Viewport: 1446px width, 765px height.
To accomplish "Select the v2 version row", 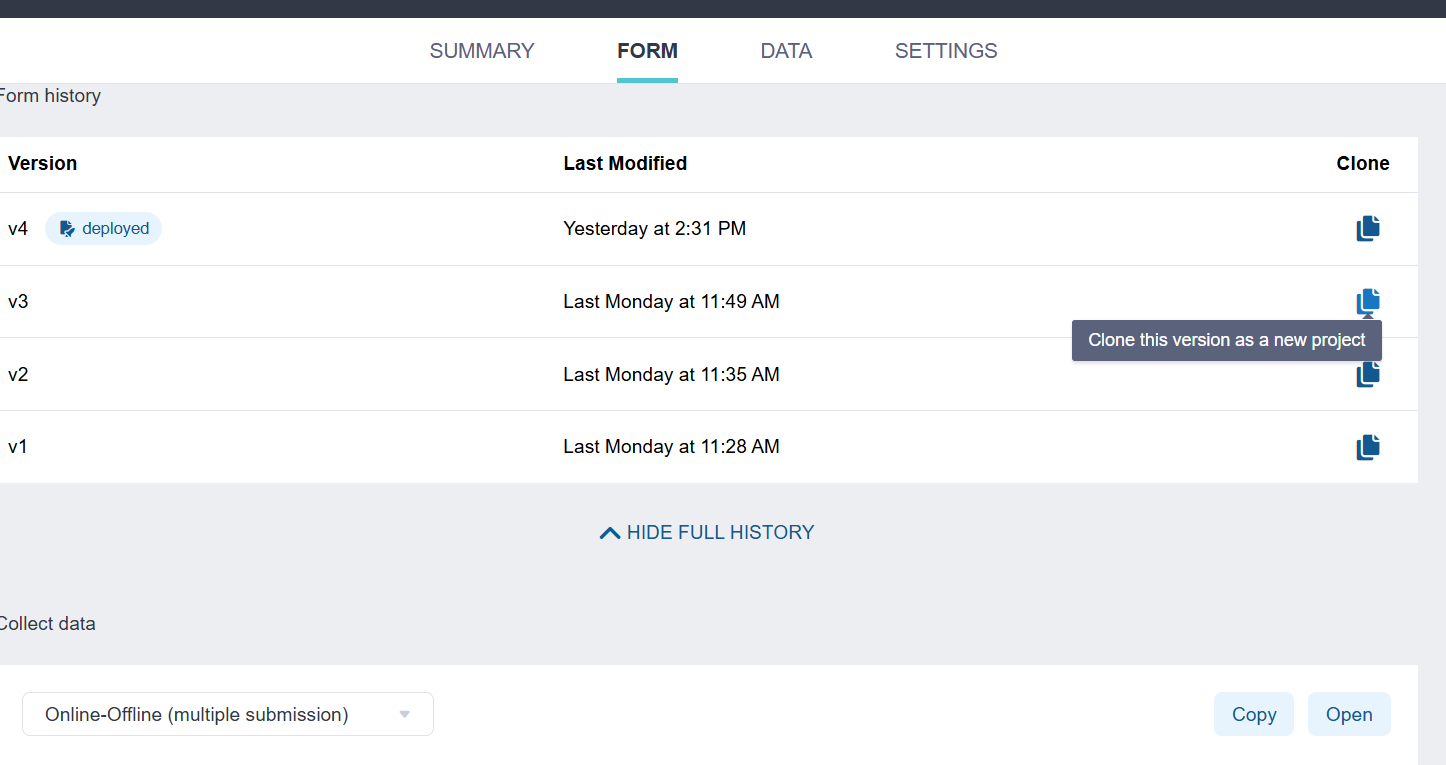I will tap(18, 374).
